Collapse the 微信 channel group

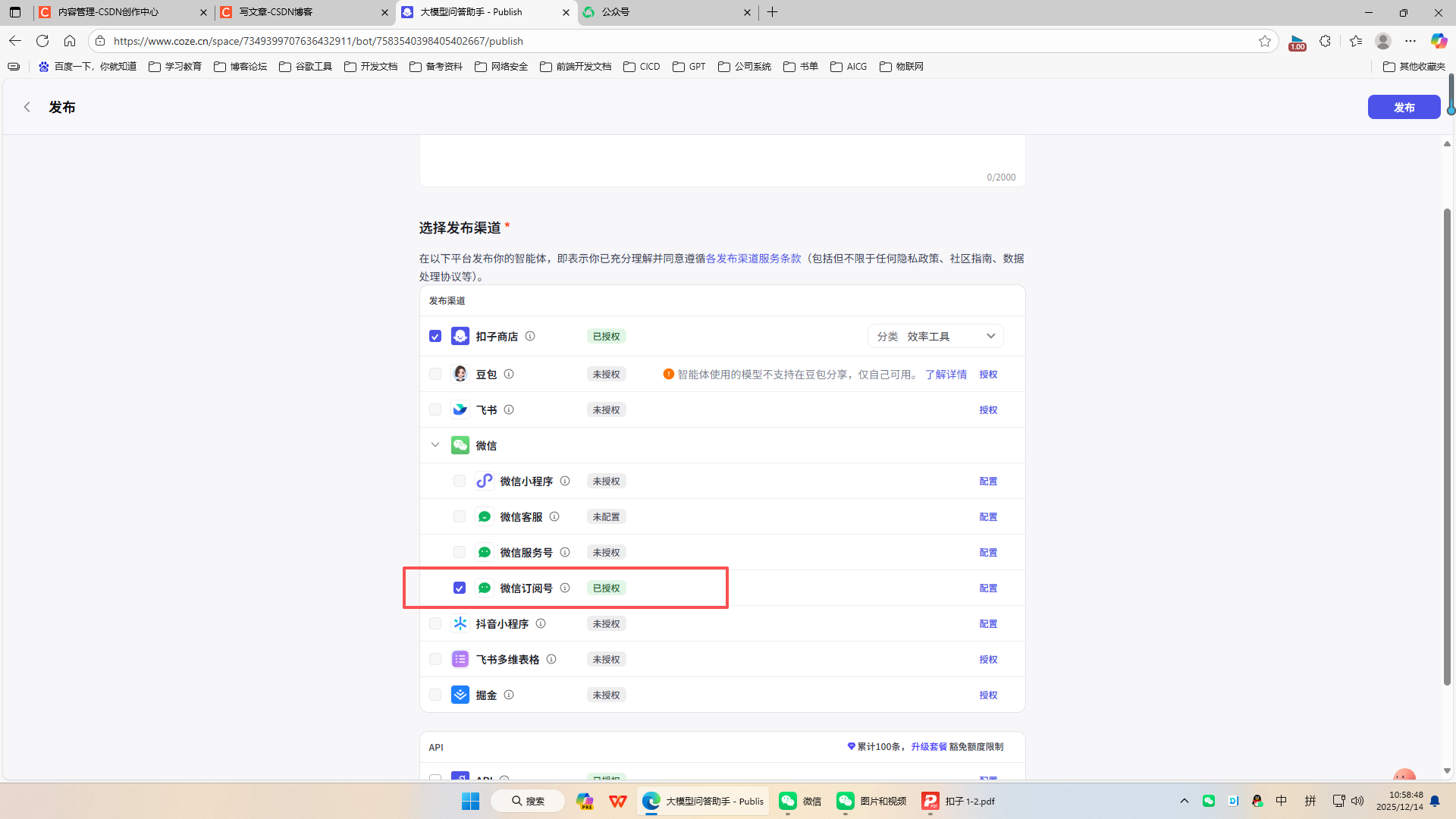[x=435, y=445]
